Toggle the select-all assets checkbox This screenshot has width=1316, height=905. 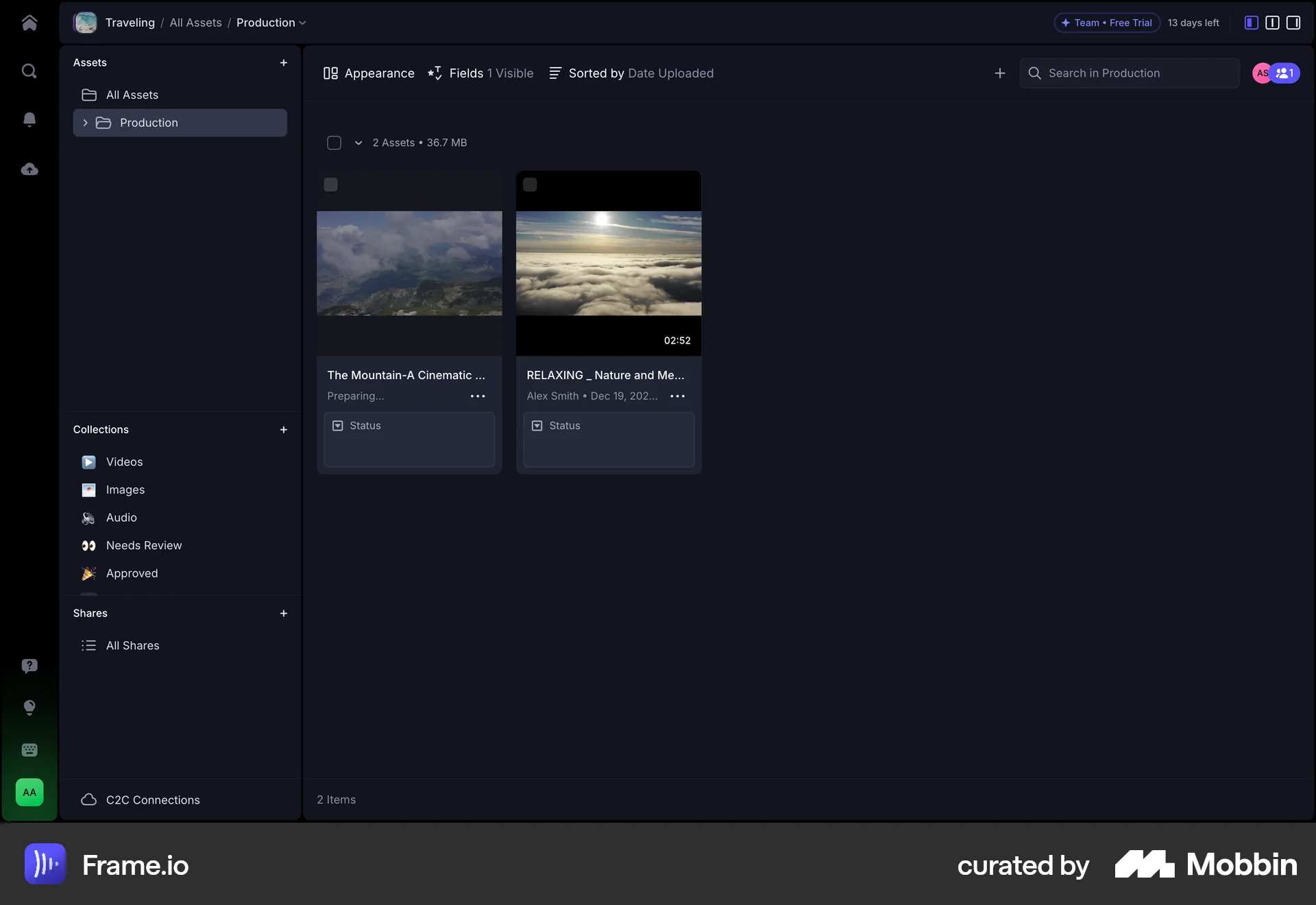(334, 143)
